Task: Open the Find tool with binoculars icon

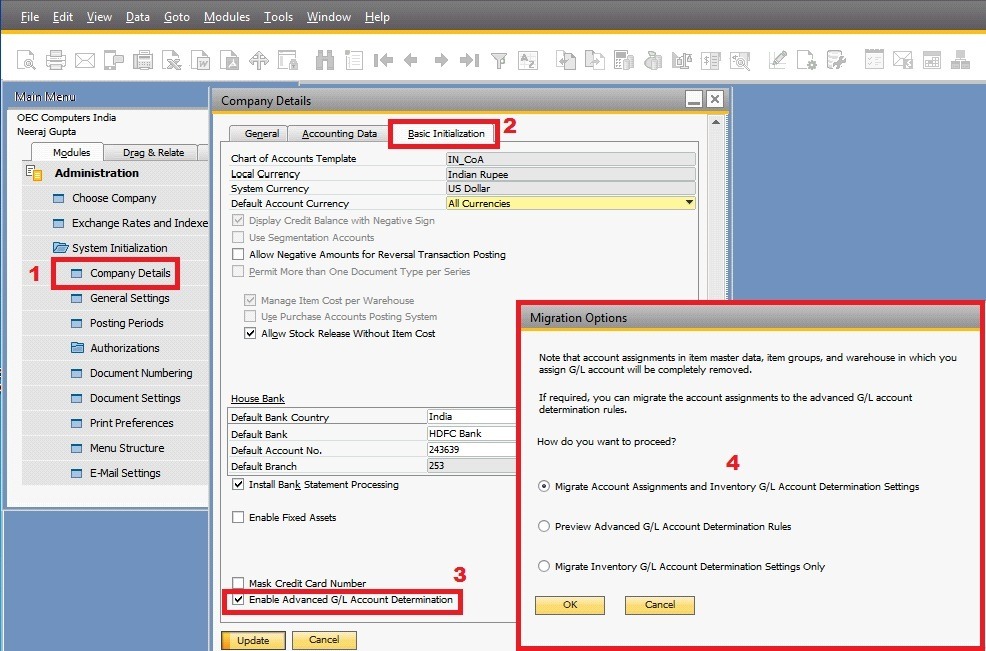Action: (324, 60)
